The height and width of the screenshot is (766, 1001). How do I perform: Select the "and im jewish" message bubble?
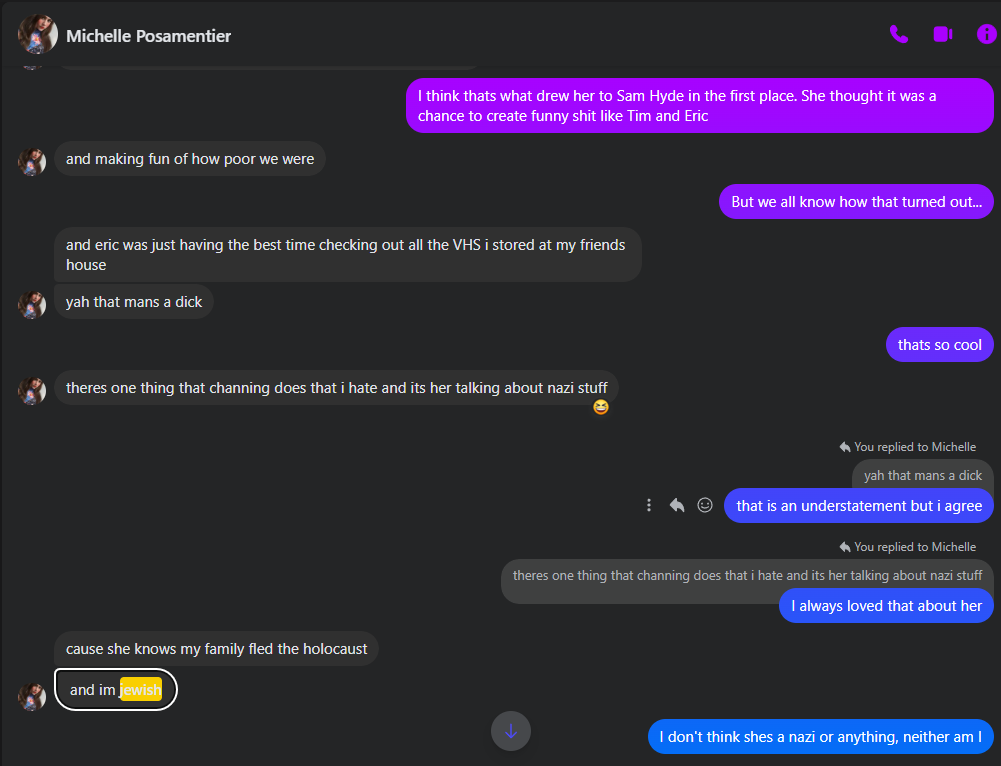click(x=115, y=690)
